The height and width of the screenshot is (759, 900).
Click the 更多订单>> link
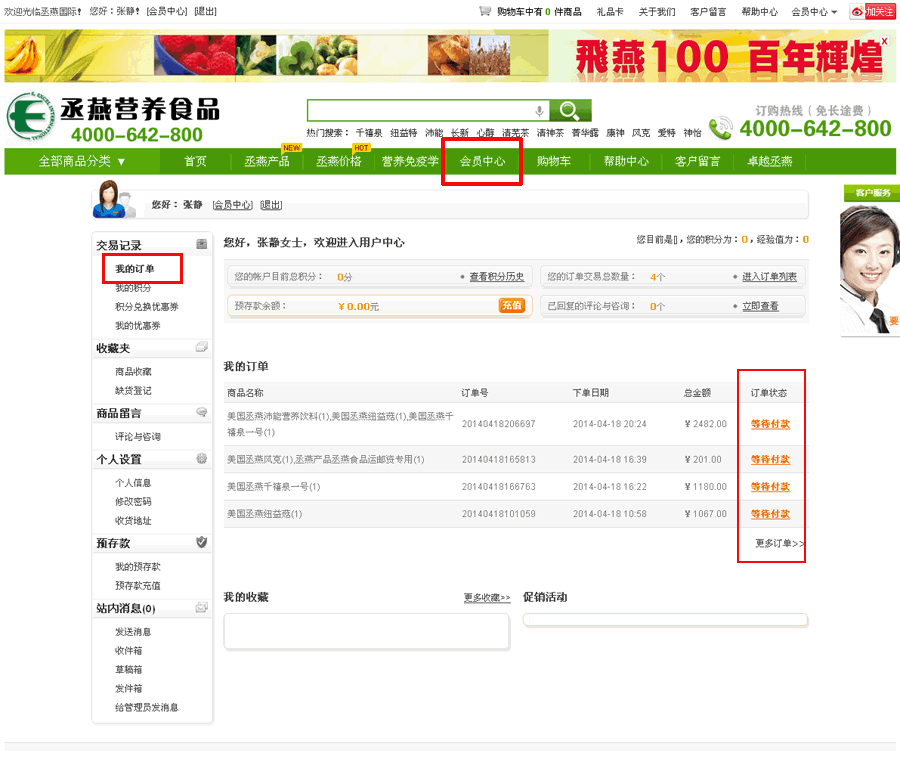pyautogui.click(x=779, y=543)
